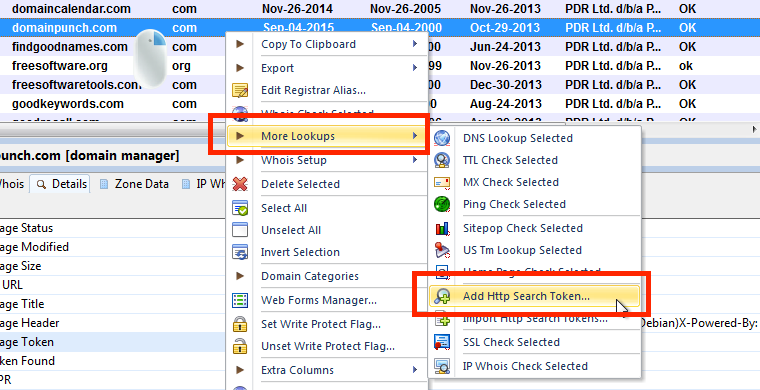Choose Set Write Protect Flag... entry
760x390 pixels.
[x=327, y=324]
